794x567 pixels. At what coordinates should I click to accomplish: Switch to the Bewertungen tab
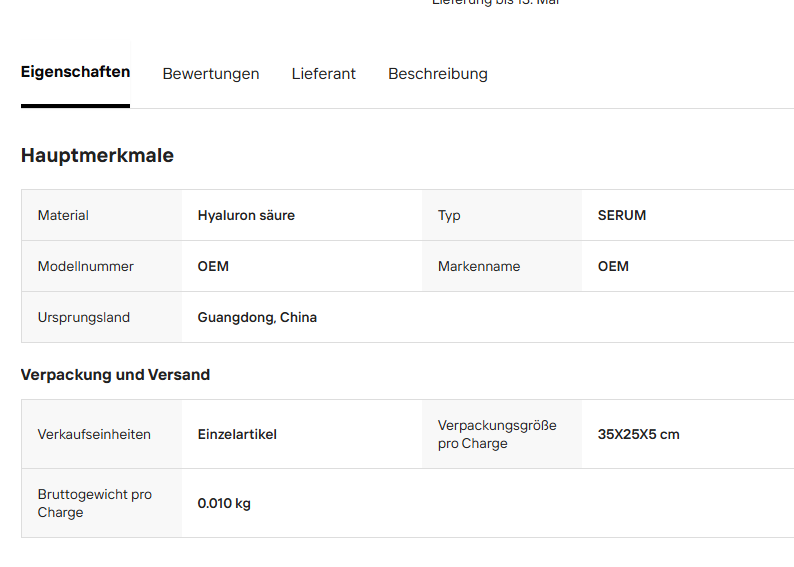pos(211,74)
